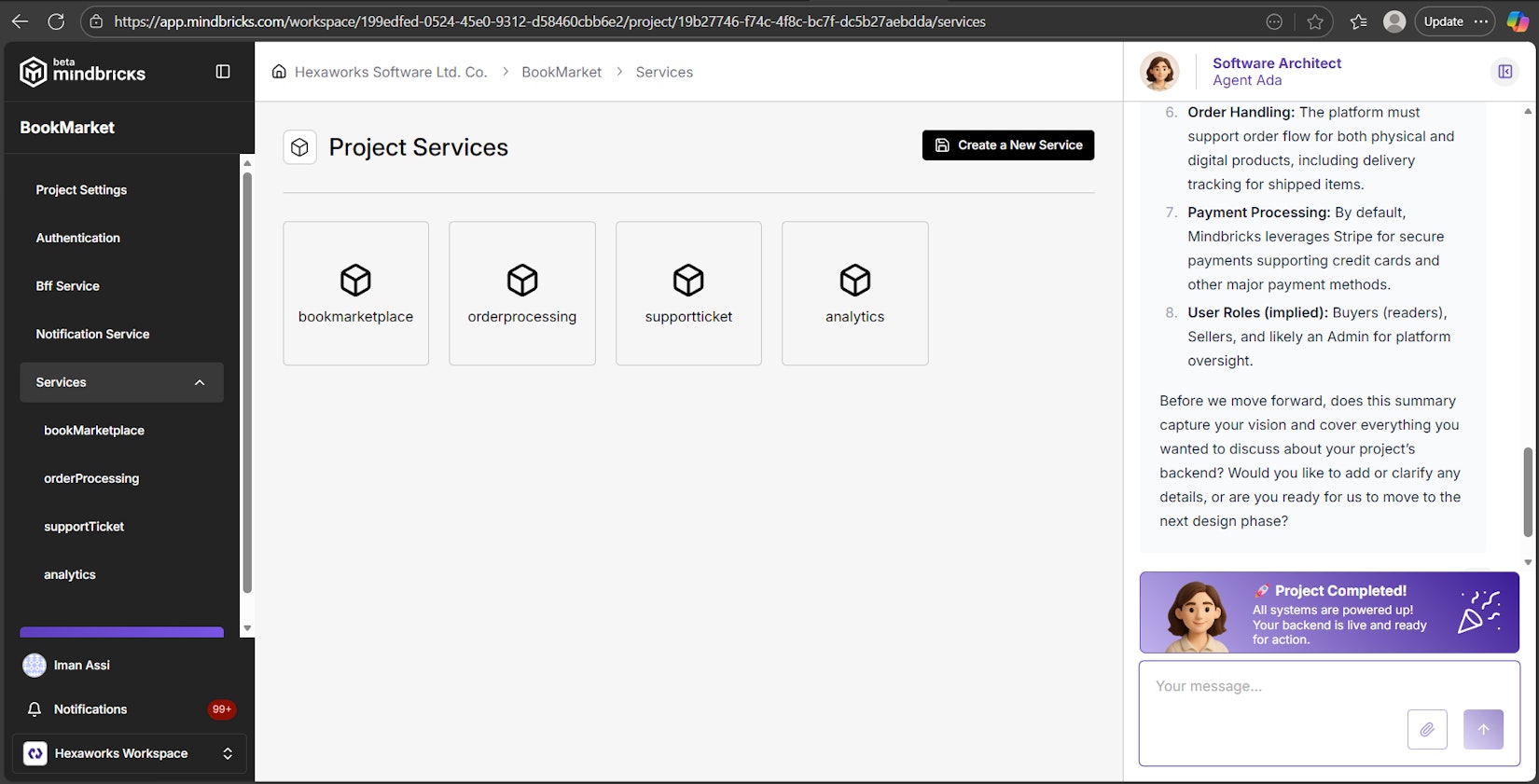
Task: Toggle the left sidebar collapse icon
Action: coord(223,72)
